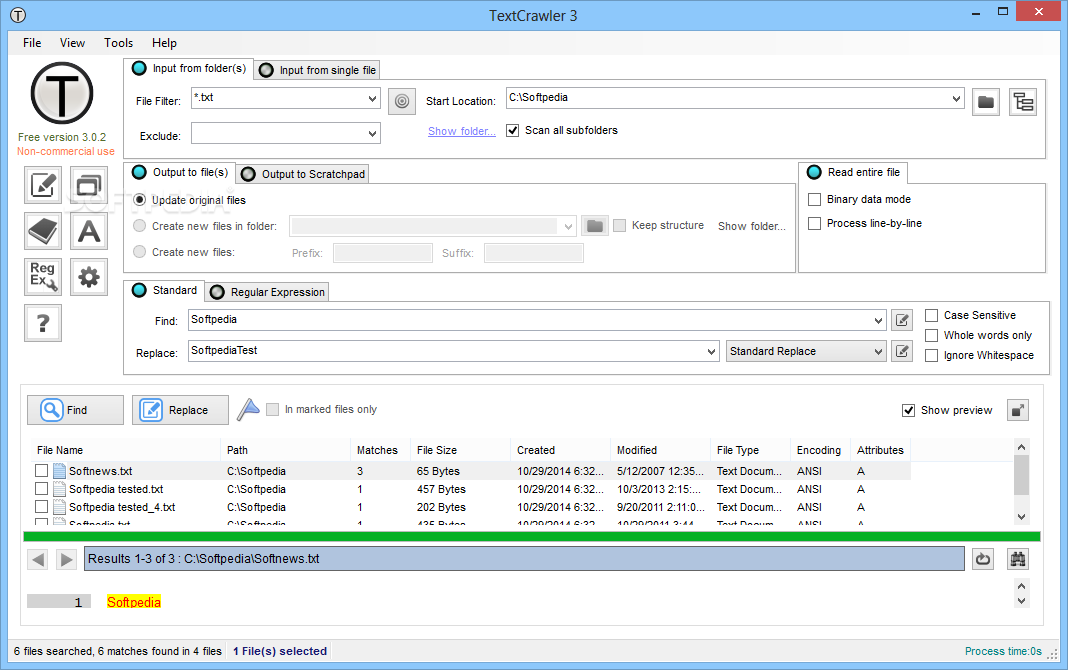Click the preview pane scroll up arrow
The height and width of the screenshot is (670, 1068).
coord(1021,586)
